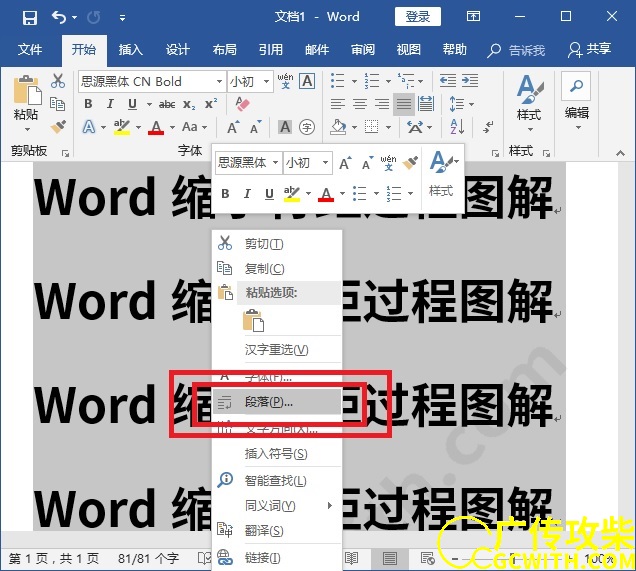This screenshot has width=636, height=571.
Task: Undo the last action
Action: pyautogui.click(x=59, y=17)
